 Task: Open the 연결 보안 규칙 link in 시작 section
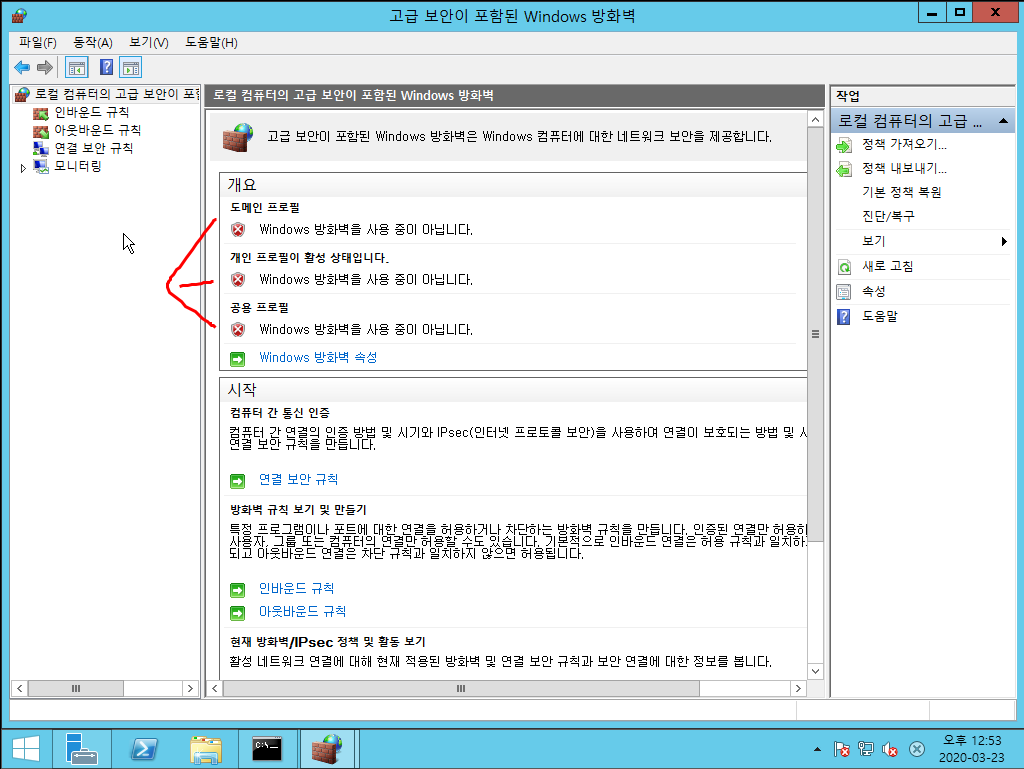[298, 479]
